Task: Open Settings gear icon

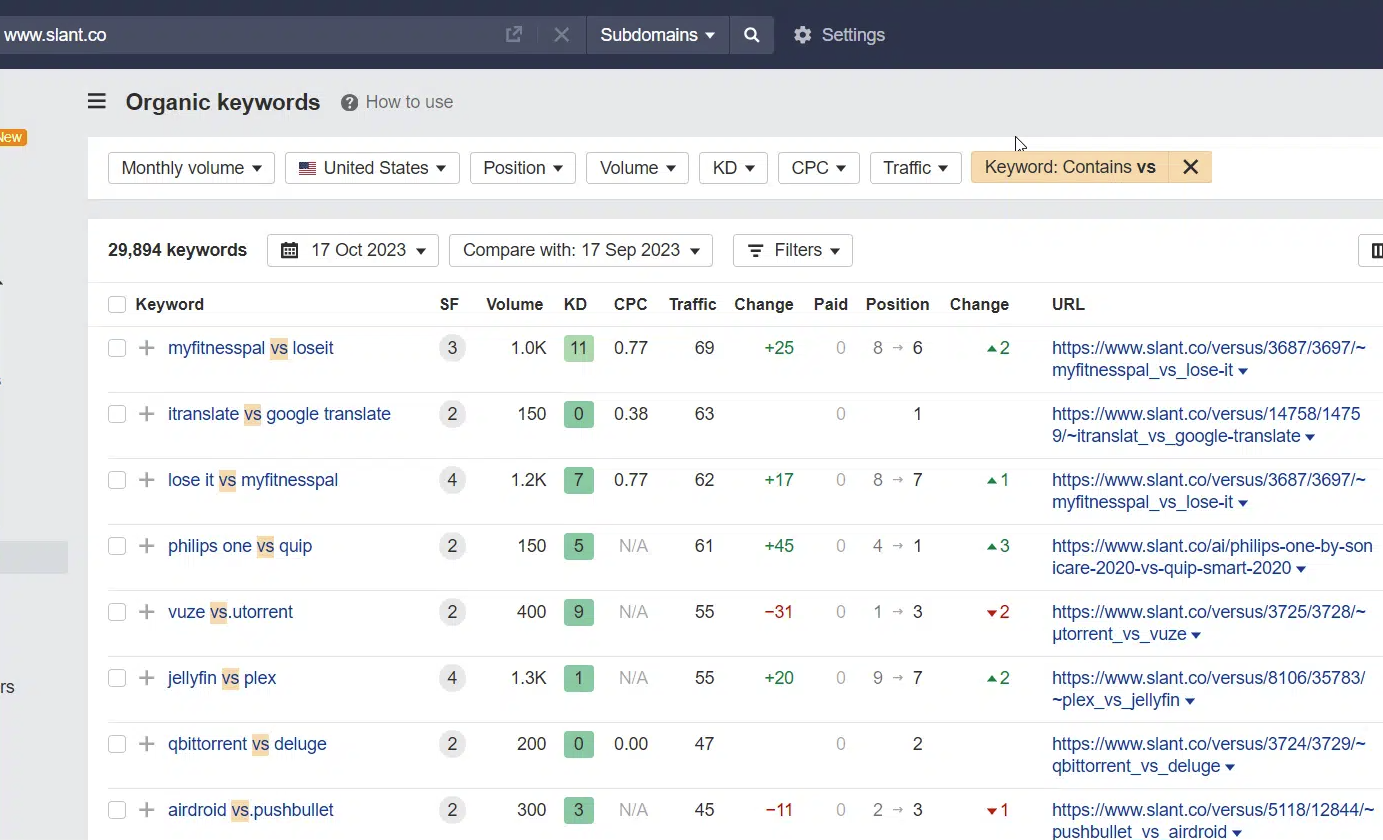Action: click(x=802, y=35)
